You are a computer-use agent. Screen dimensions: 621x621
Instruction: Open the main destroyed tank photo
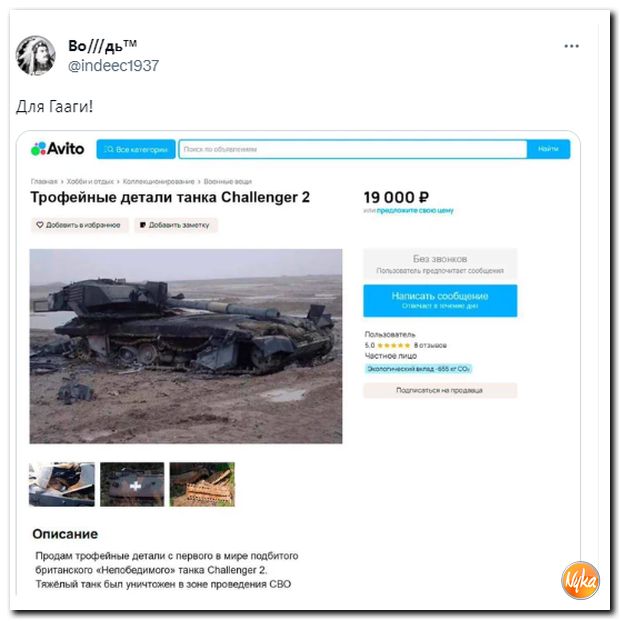186,346
